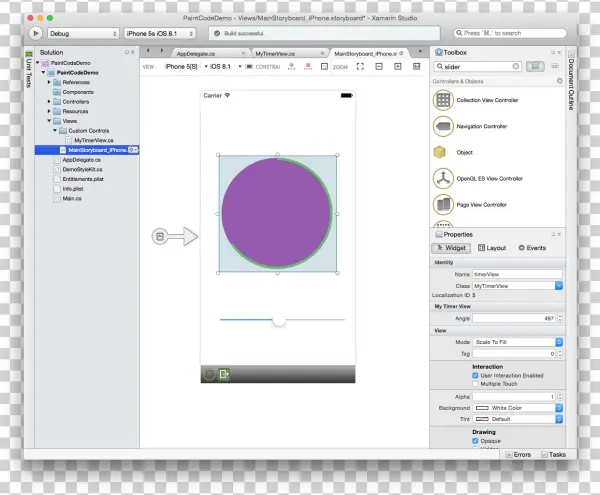Click the Toolbox search field

click(x=476, y=67)
